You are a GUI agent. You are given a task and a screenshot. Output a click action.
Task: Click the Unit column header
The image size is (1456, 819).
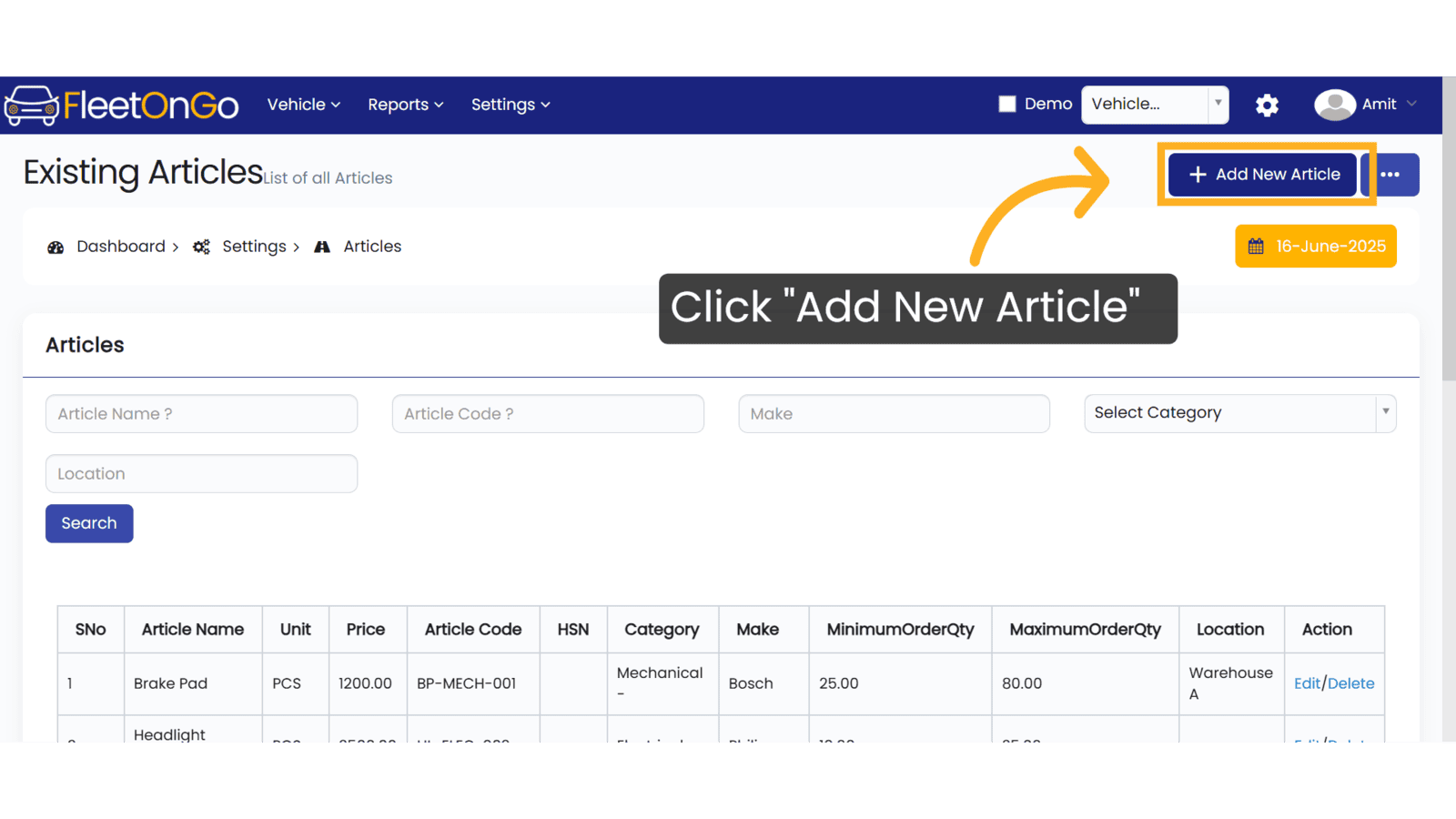pyautogui.click(x=296, y=630)
